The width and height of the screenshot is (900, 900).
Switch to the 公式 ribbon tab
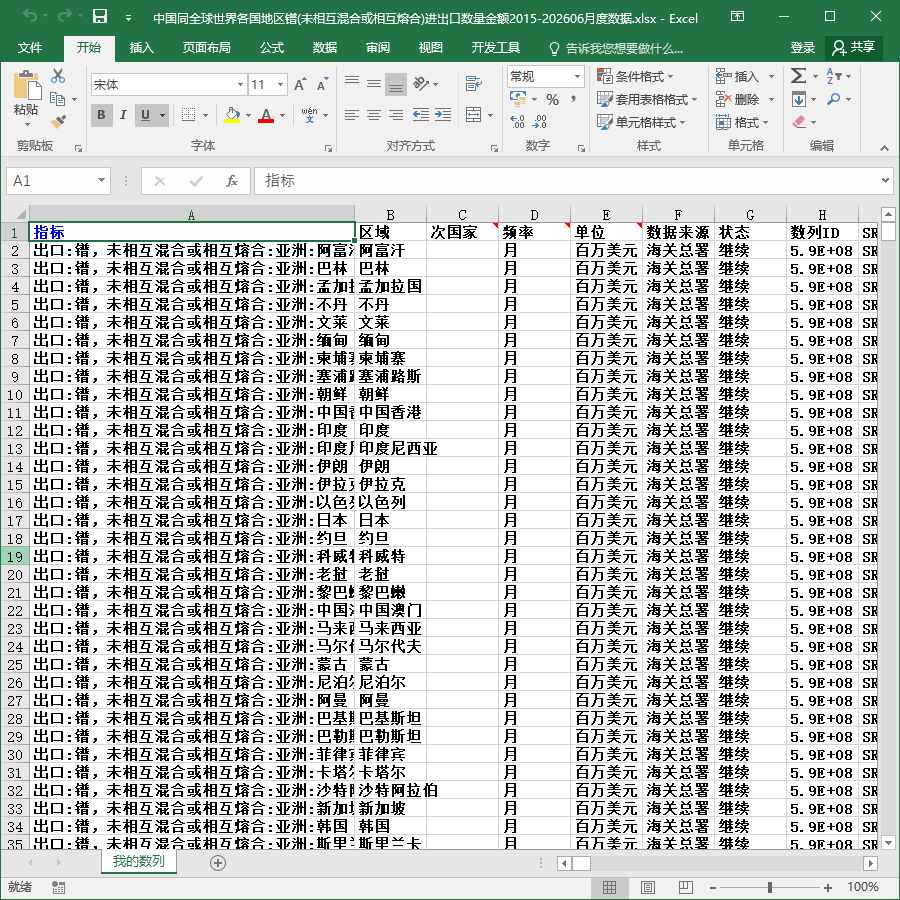tap(271, 48)
